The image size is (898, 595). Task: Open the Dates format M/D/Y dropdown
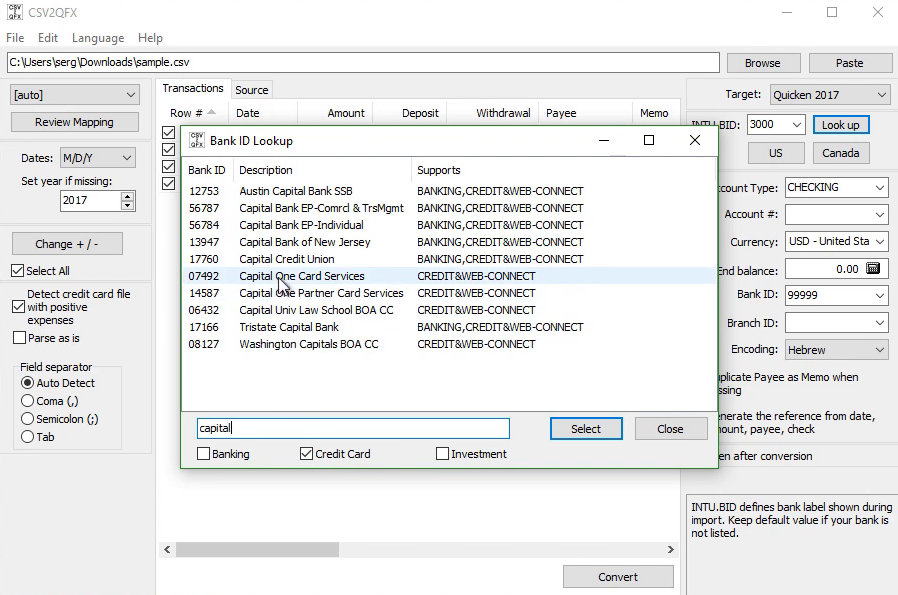coord(97,157)
